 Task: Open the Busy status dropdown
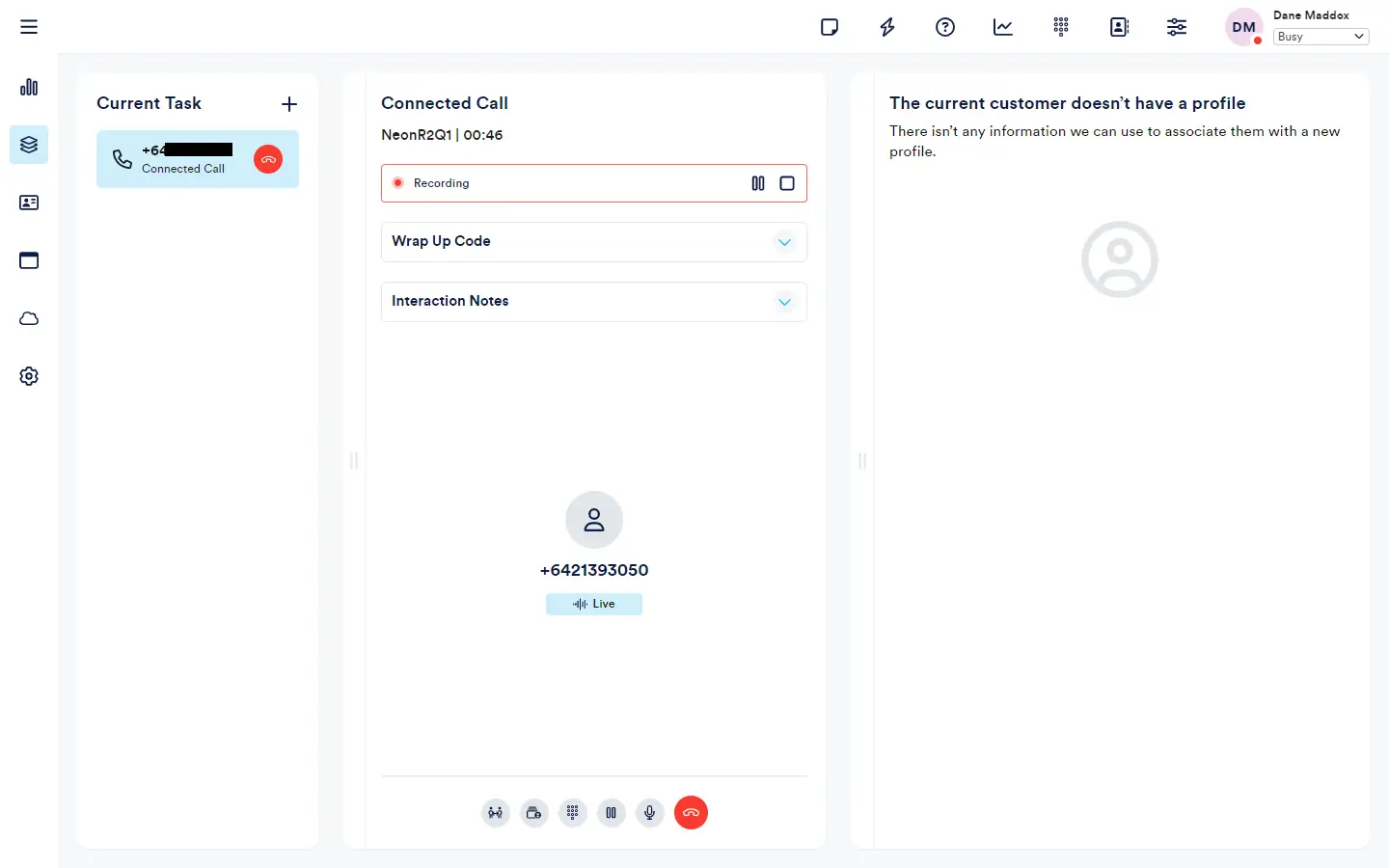pos(1321,37)
